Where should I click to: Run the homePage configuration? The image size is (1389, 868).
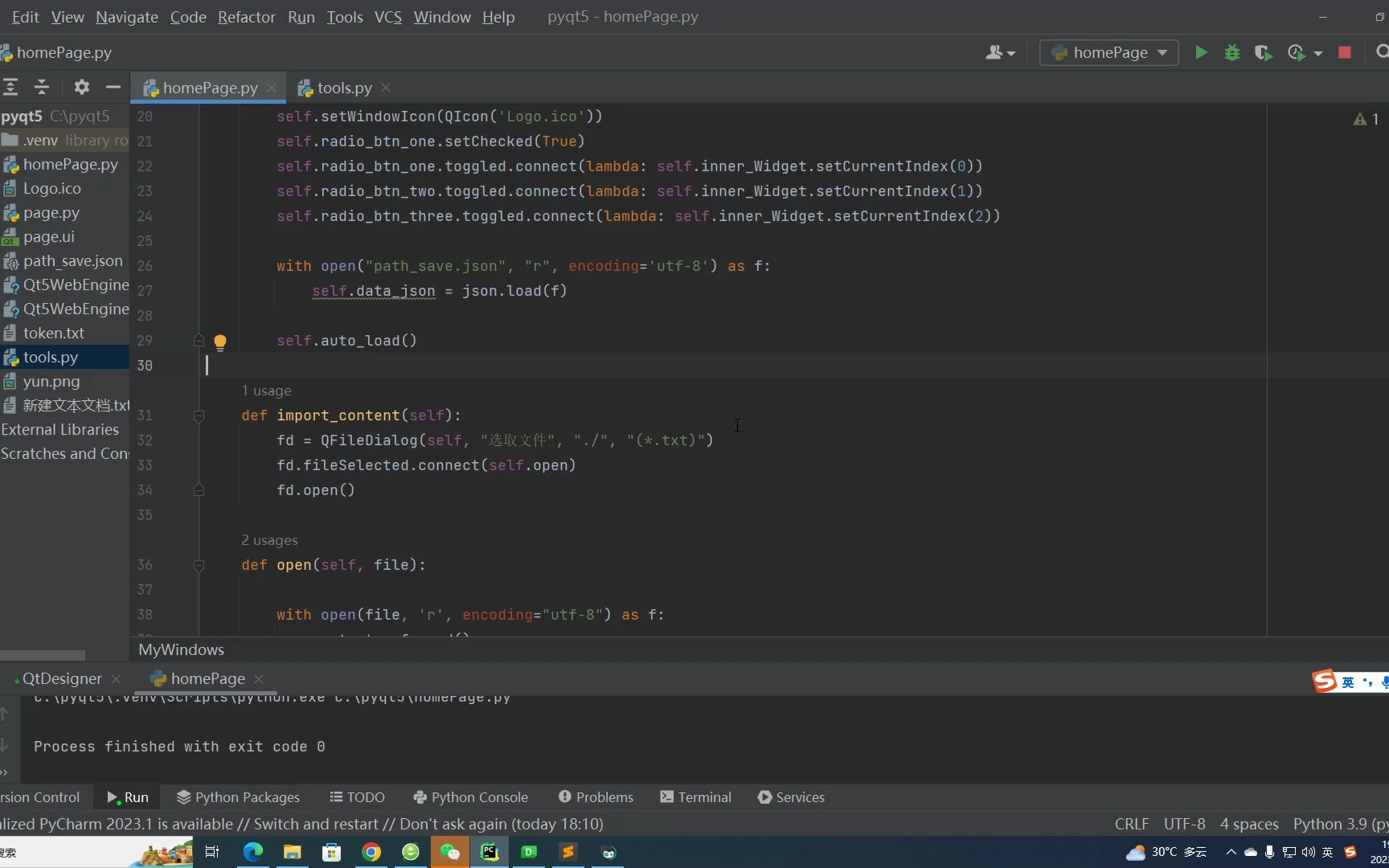pyautogui.click(x=1201, y=52)
